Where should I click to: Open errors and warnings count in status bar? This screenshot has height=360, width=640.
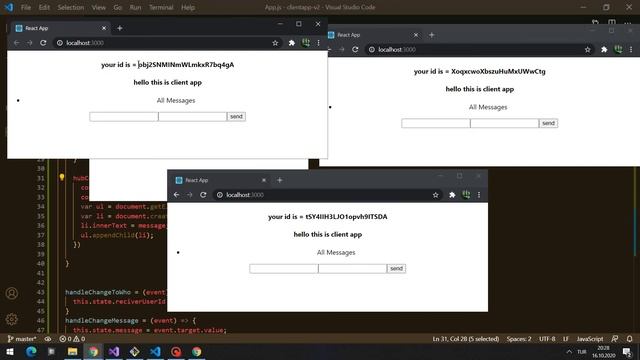(72, 339)
